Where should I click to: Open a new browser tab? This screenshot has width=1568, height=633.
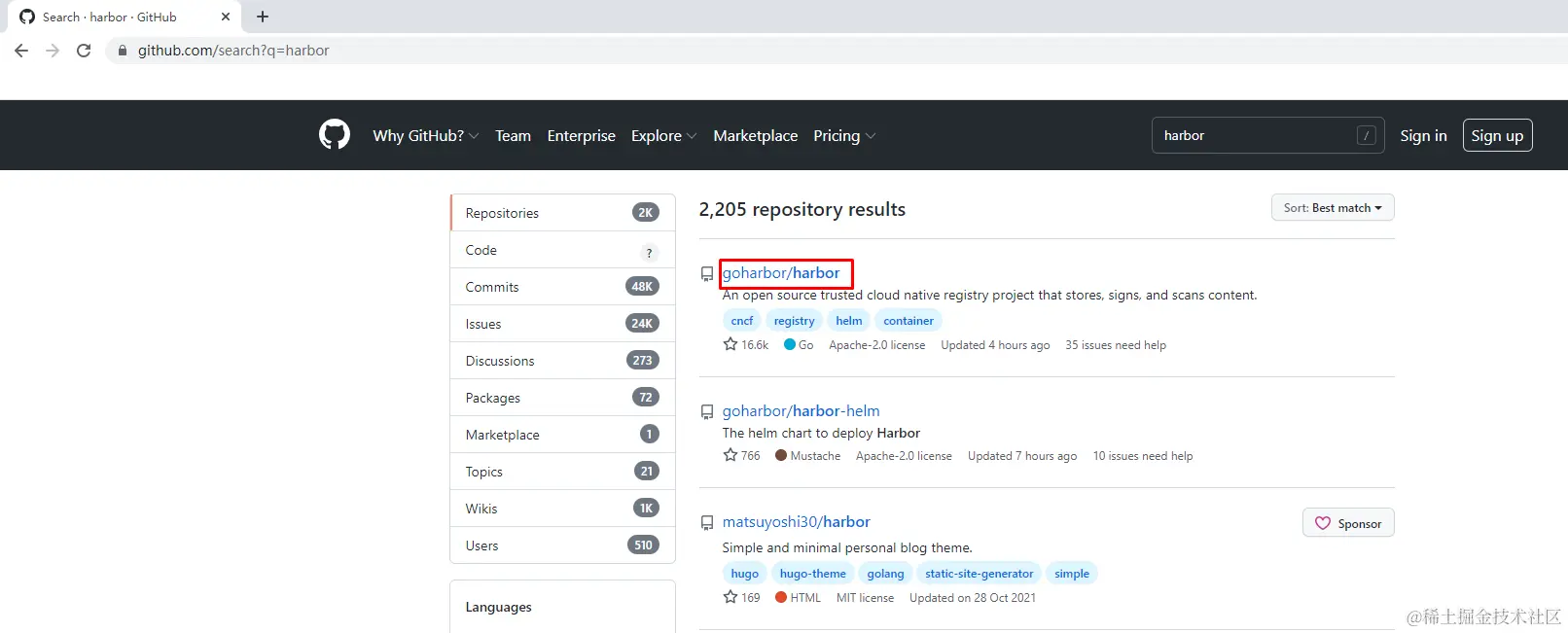point(263,17)
